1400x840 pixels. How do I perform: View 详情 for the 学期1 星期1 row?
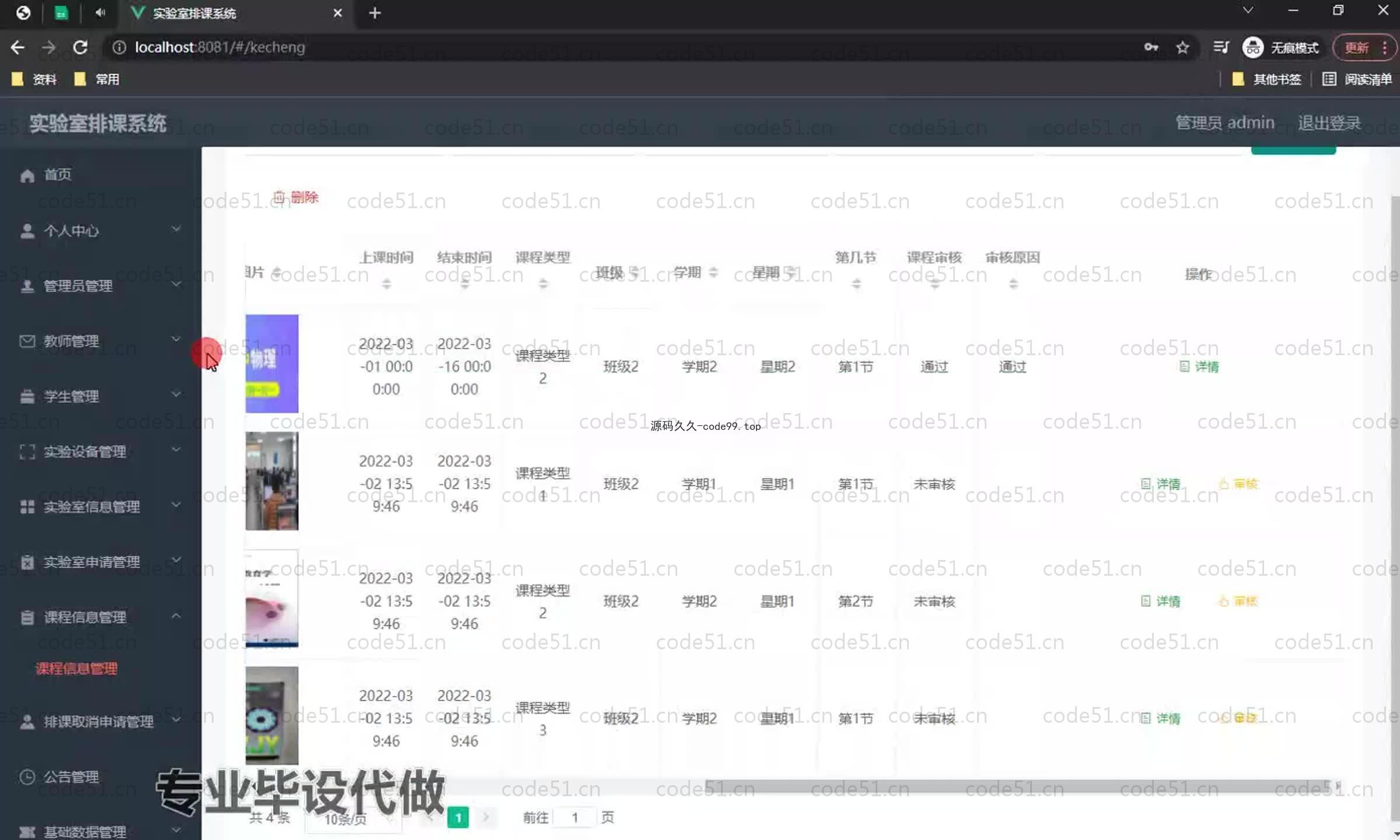pyautogui.click(x=1160, y=484)
